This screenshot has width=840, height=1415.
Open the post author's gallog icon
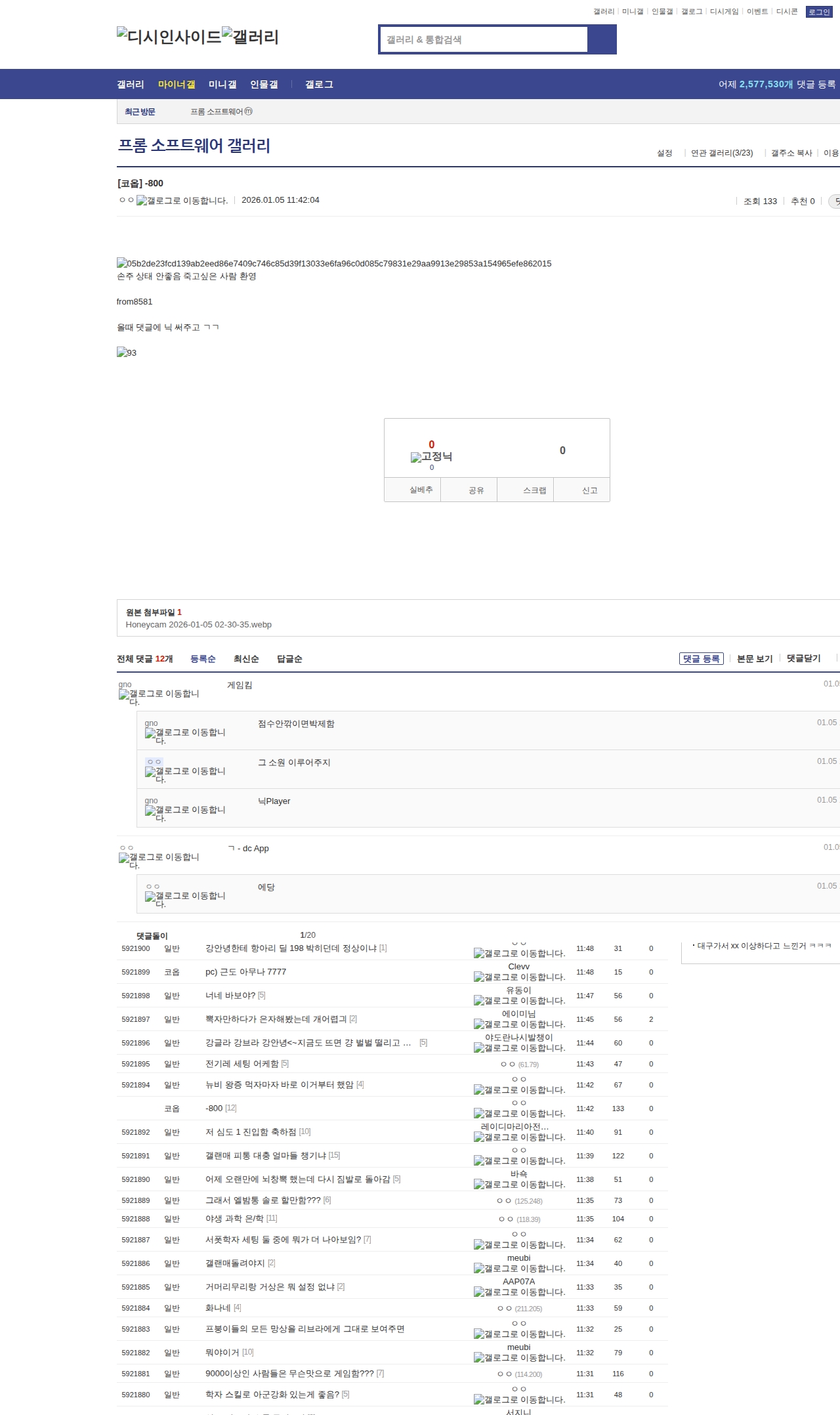coord(182,201)
